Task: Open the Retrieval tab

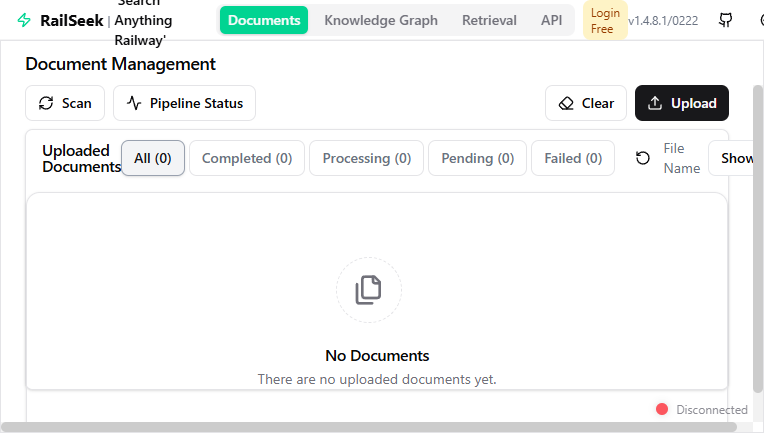Action: point(489,20)
